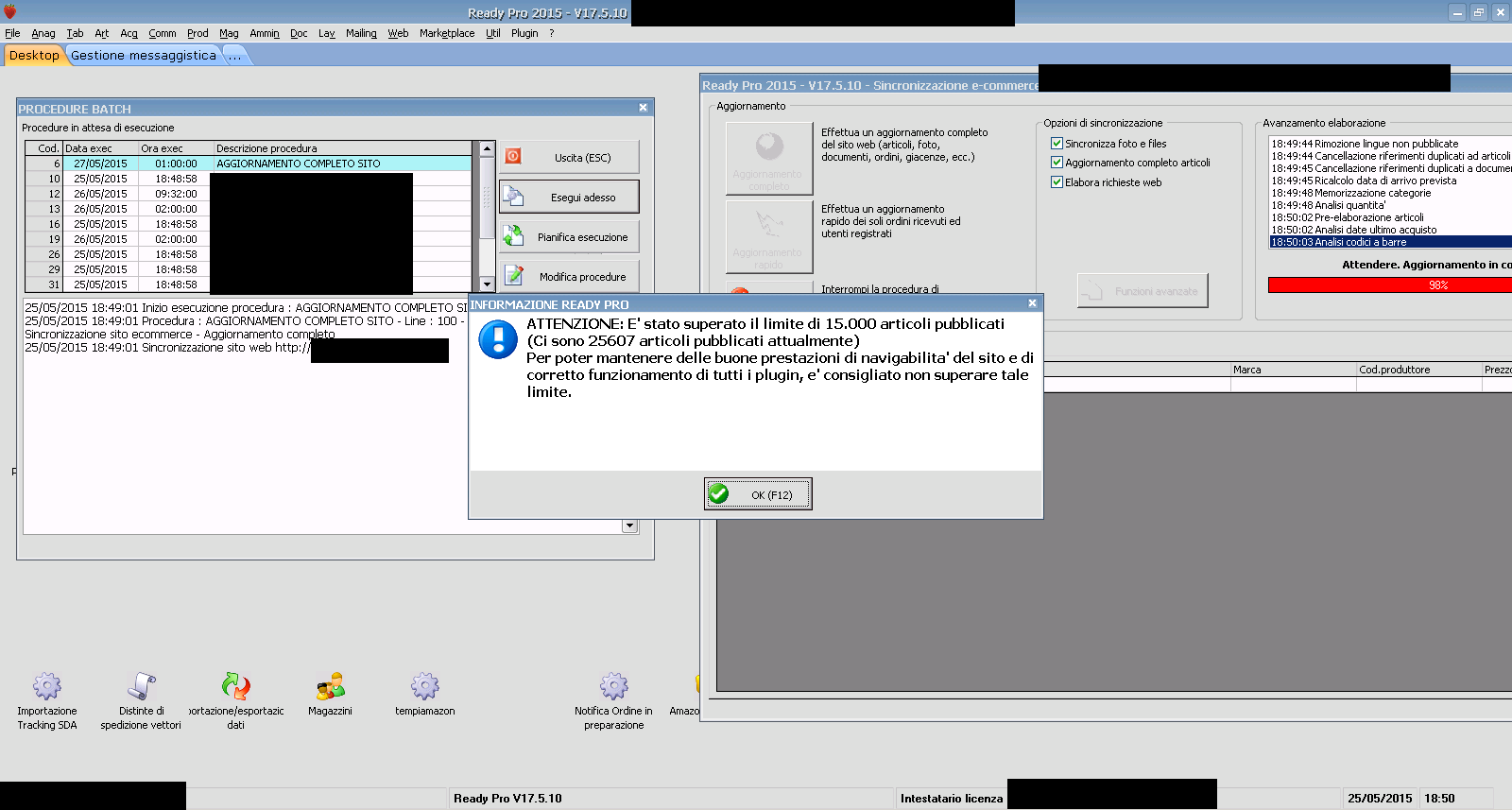Select batch row with code 19
Image resolution: width=1512 pixels, height=810 pixels.
pyautogui.click(x=248, y=239)
